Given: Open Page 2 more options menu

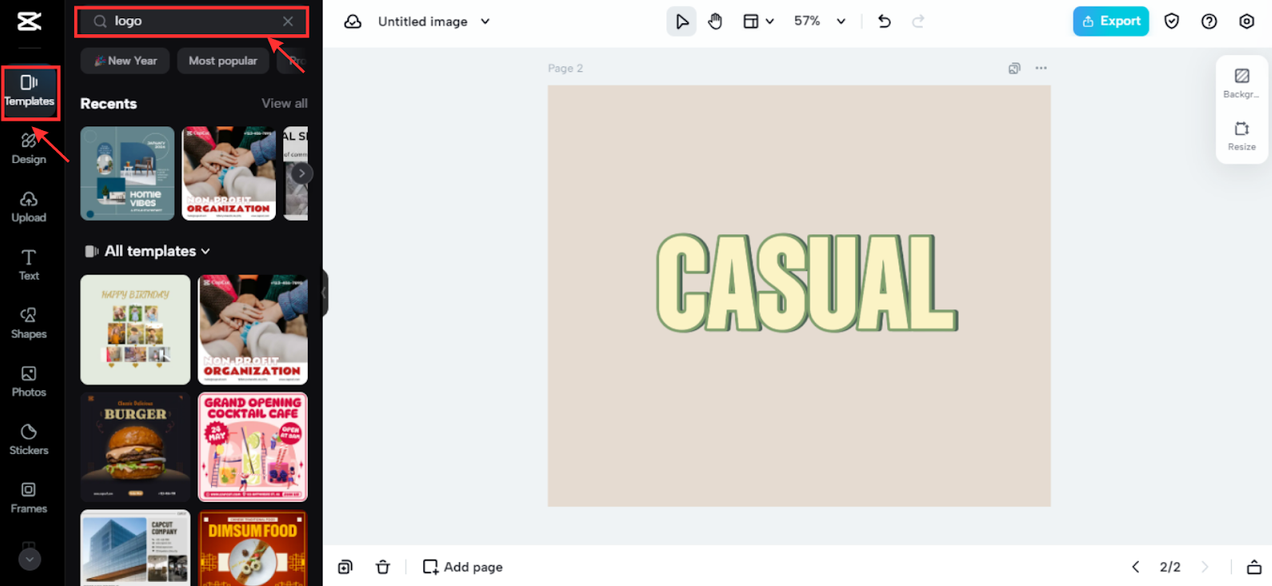Looking at the screenshot, I should (x=1041, y=68).
